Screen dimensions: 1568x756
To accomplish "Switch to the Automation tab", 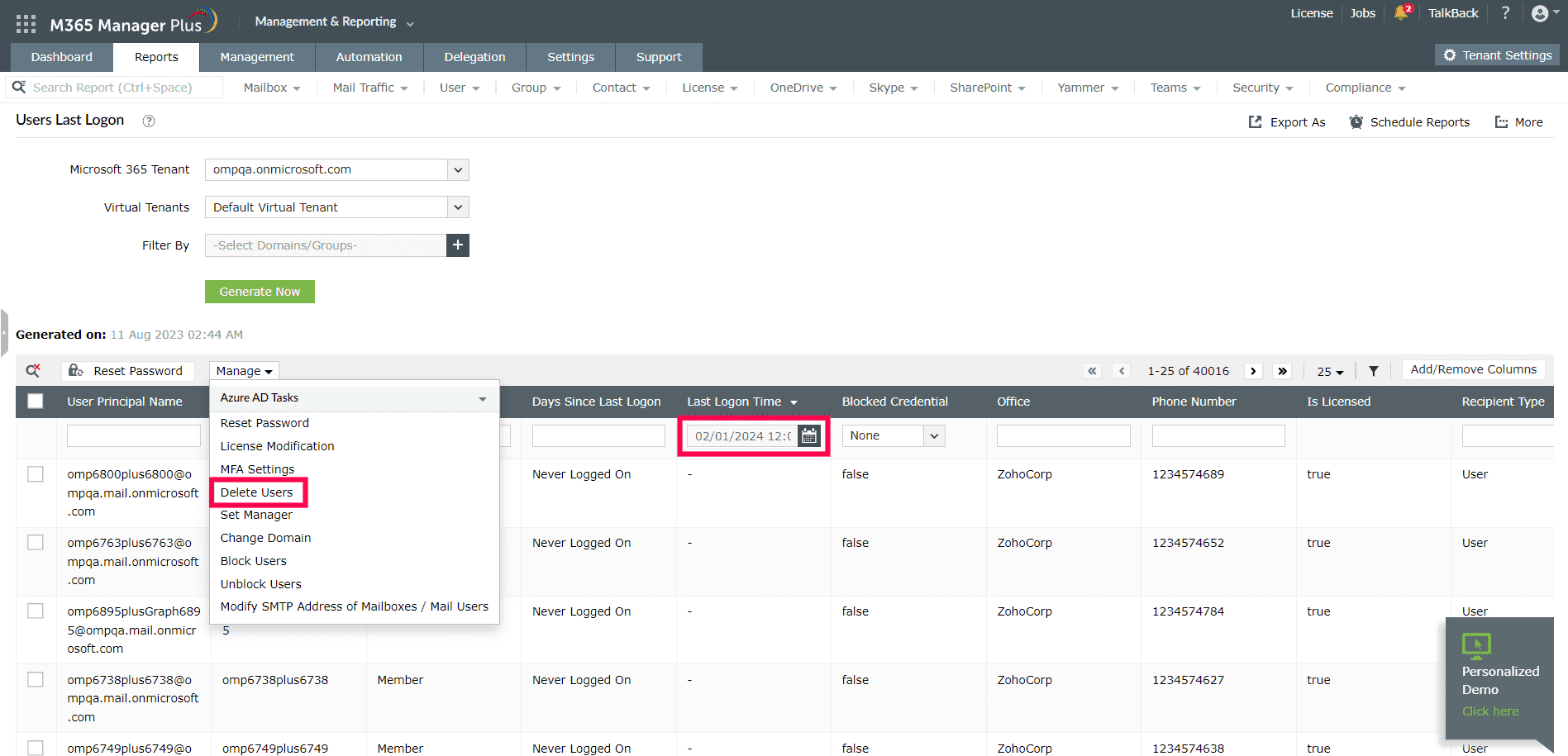I will coord(369,57).
